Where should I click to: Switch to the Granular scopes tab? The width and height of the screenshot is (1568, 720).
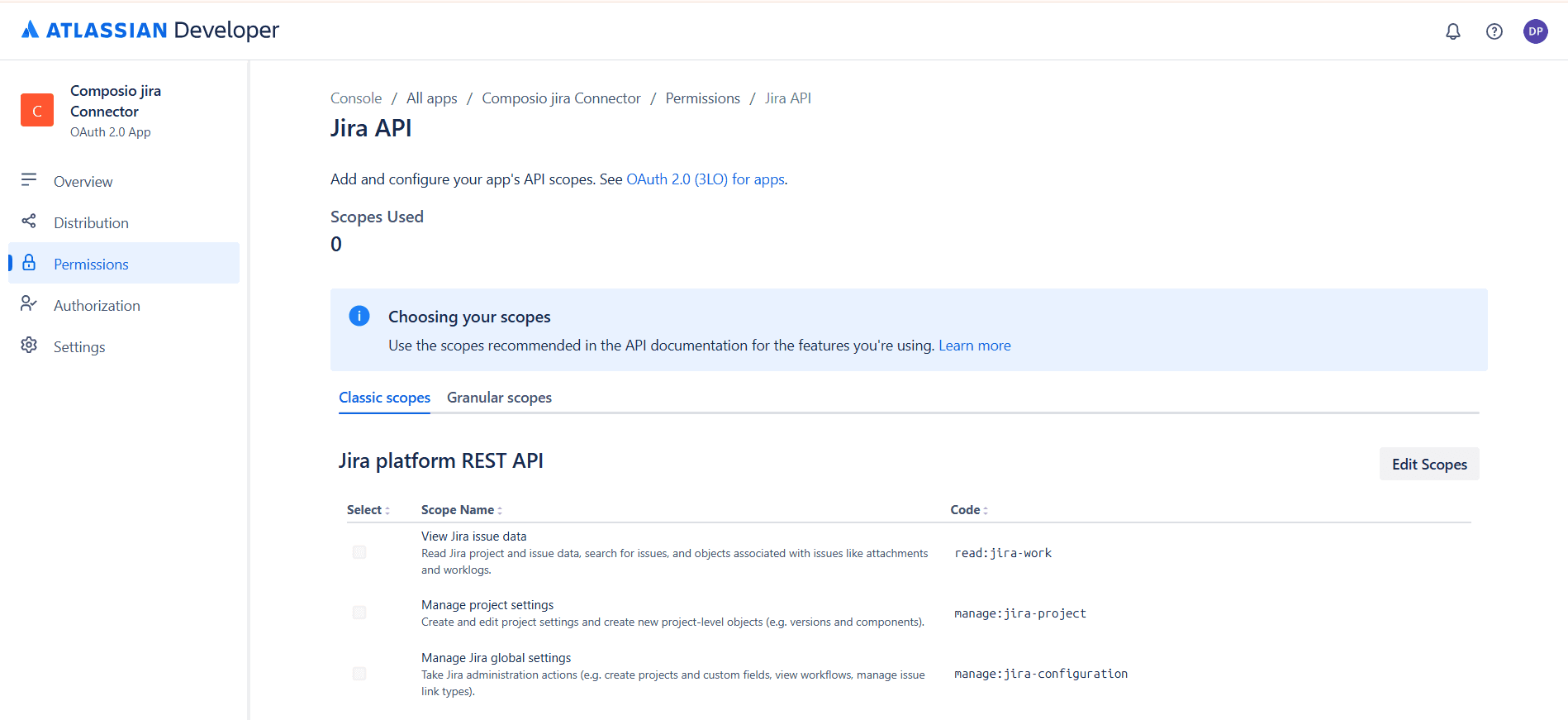(x=499, y=398)
